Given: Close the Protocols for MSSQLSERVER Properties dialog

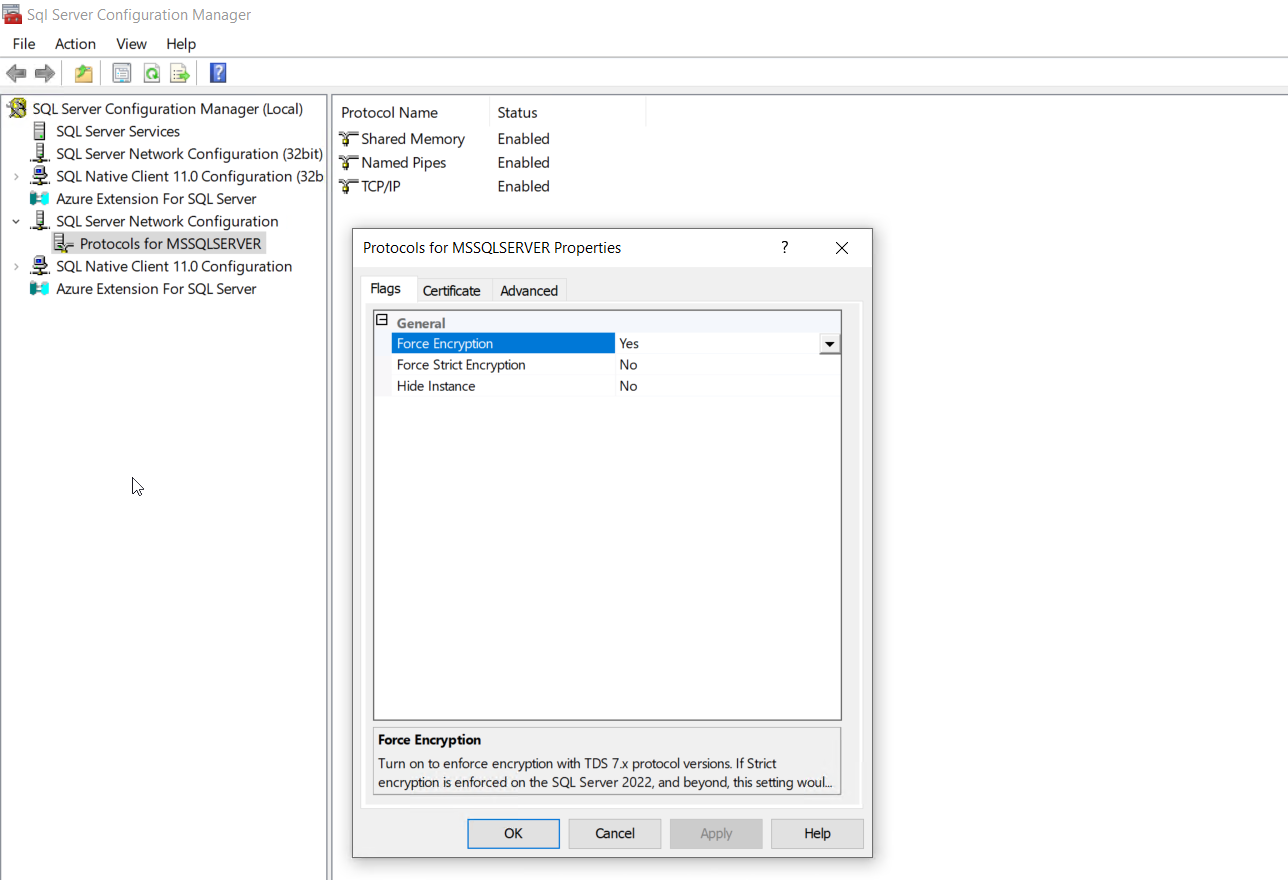Looking at the screenshot, I should [x=842, y=248].
